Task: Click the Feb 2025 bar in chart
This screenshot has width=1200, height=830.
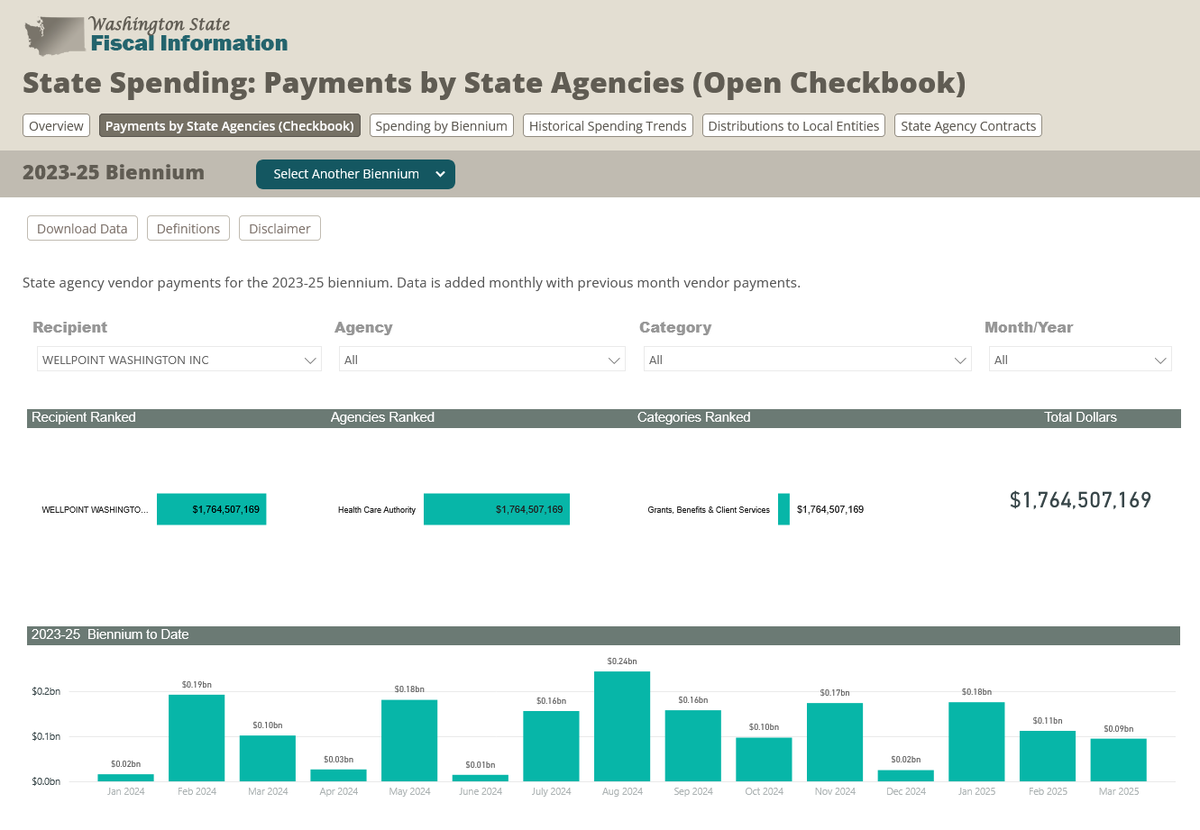Action: (x=1048, y=756)
